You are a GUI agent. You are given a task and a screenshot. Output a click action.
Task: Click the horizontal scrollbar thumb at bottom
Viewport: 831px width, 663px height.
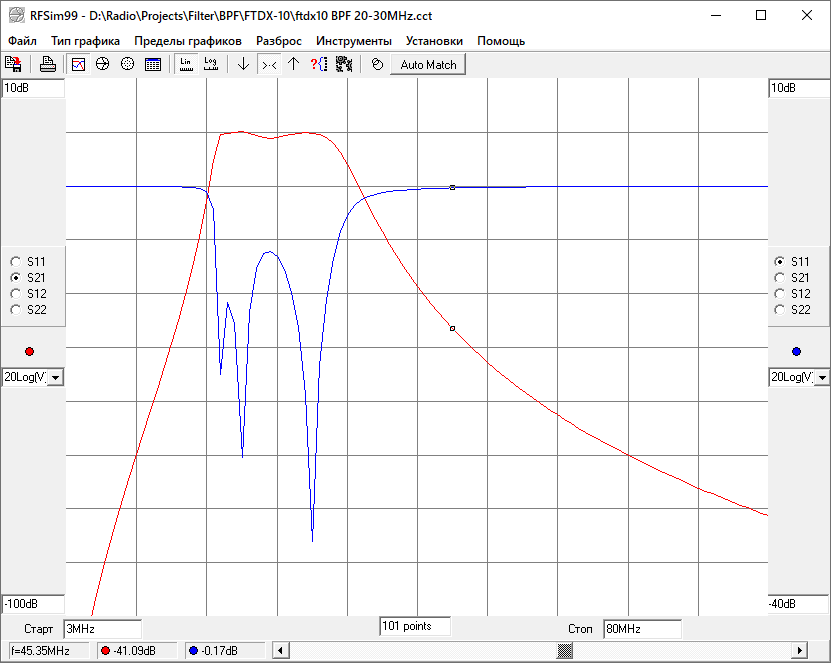(565, 651)
